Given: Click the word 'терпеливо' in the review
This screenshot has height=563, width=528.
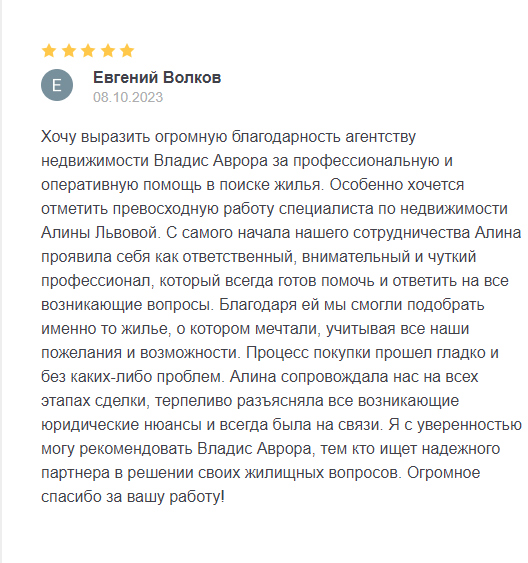Looking at the screenshot, I should (193, 401).
